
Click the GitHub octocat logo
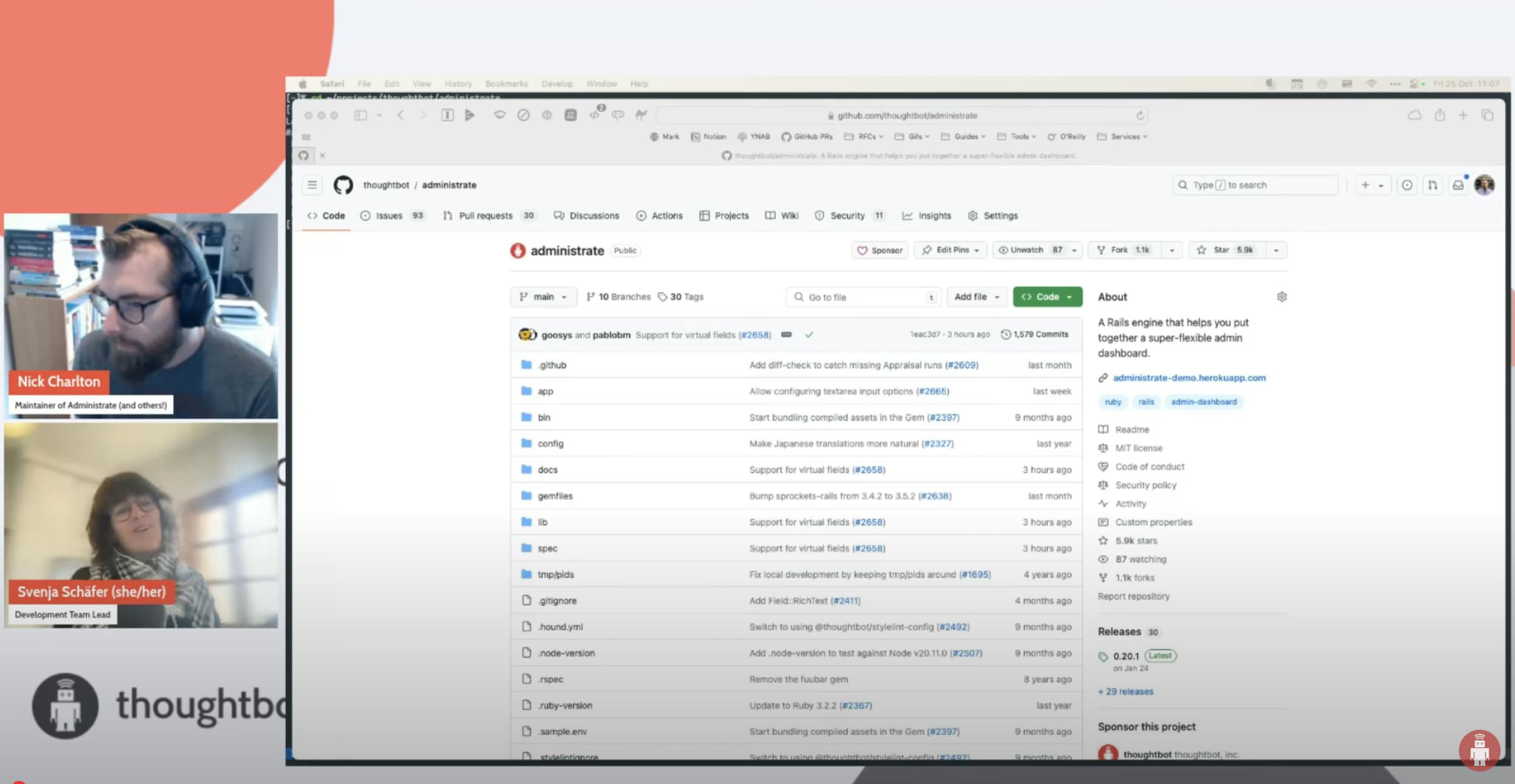coord(343,185)
